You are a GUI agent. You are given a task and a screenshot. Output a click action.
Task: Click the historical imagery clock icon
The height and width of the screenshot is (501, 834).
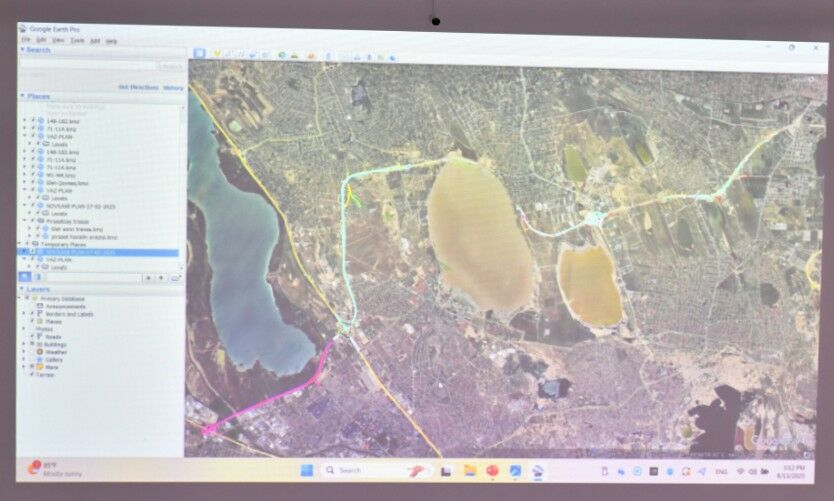(283, 54)
